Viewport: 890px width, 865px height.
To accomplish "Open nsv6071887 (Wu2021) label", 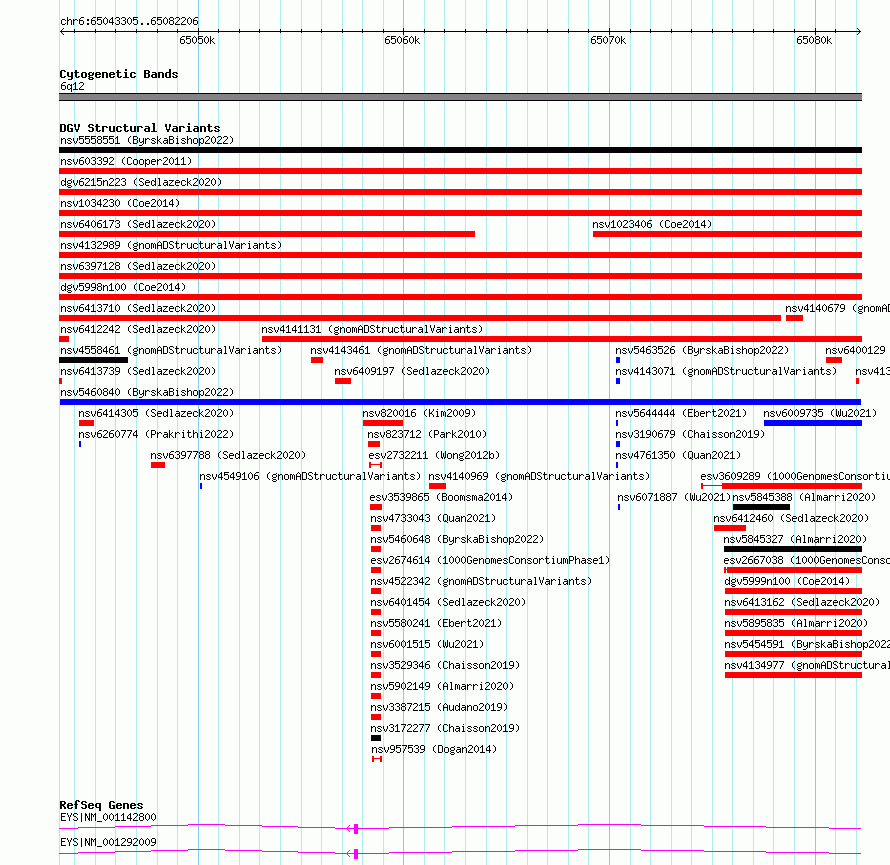I will pos(674,497).
